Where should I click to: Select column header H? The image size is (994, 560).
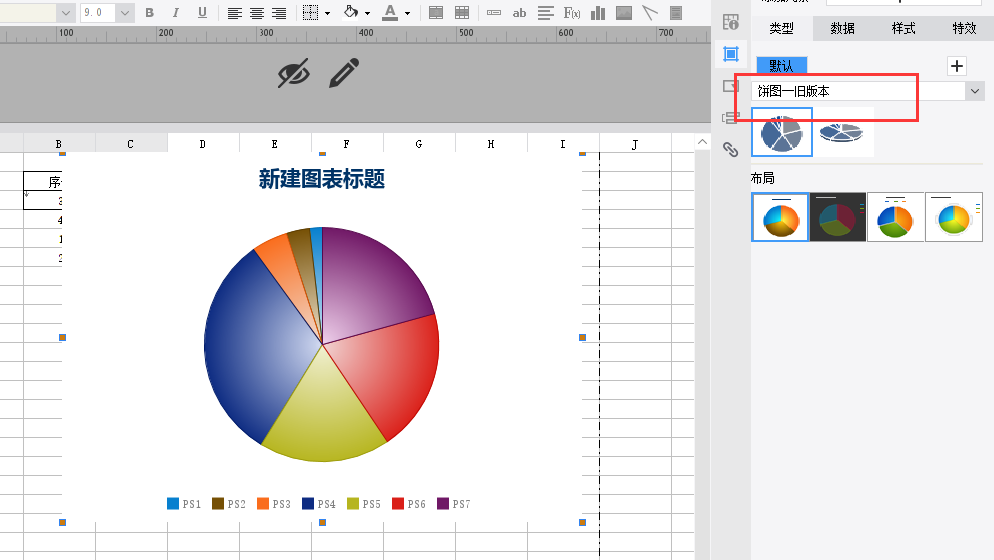(x=491, y=143)
